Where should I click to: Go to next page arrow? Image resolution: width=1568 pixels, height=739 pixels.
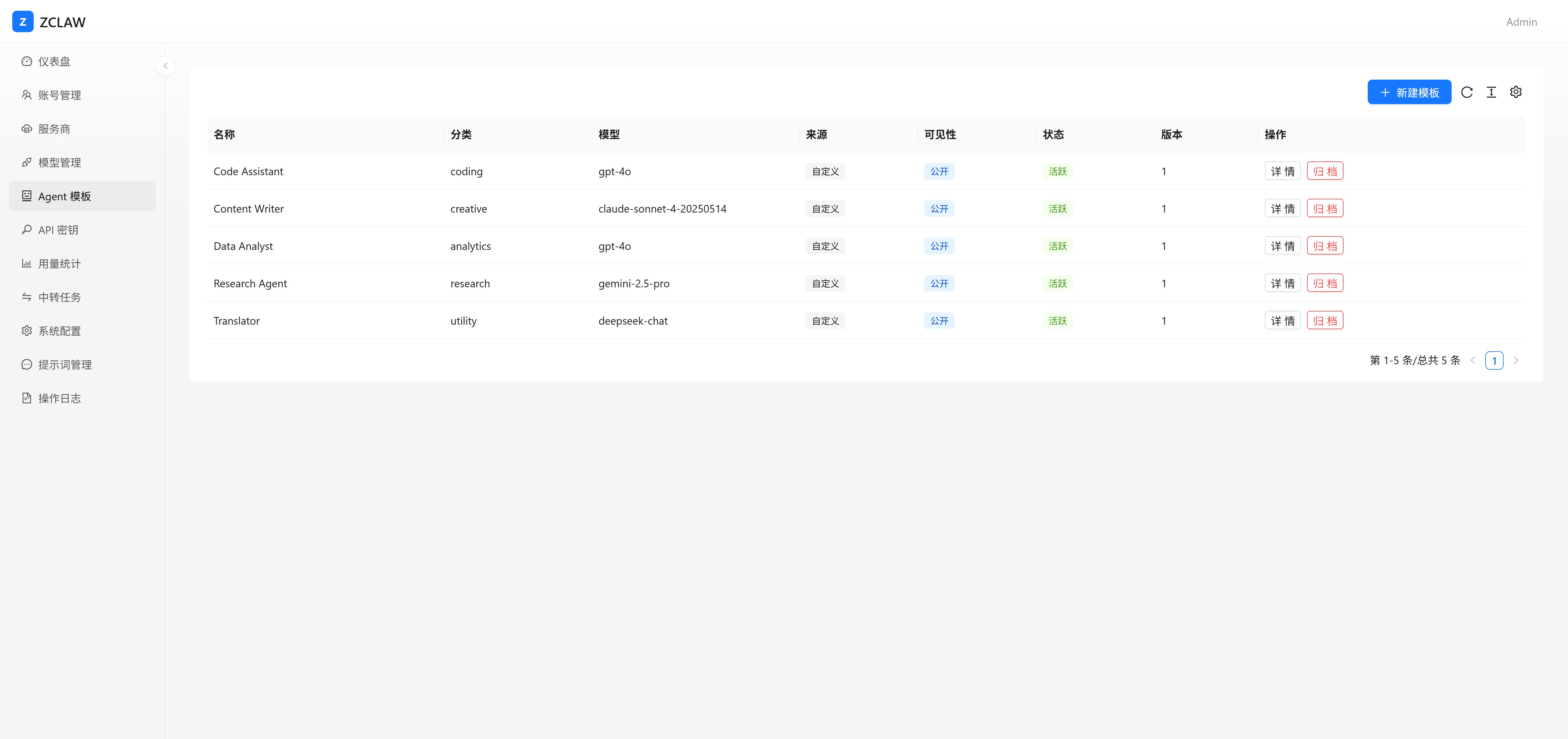coord(1516,360)
